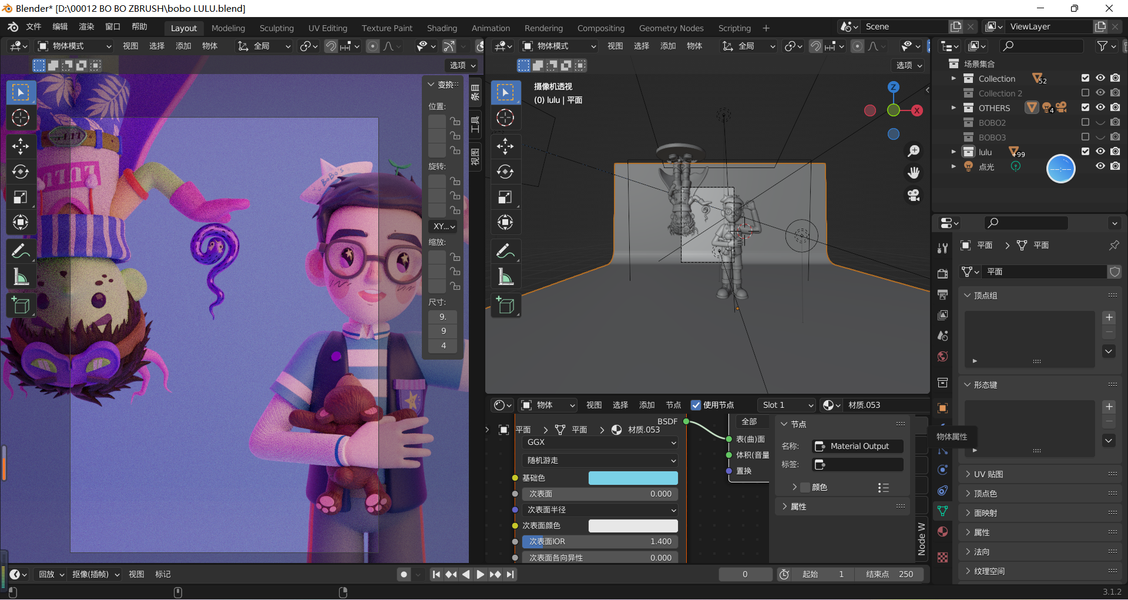Hide the OTHERS collection via eye icon

click(x=1100, y=108)
